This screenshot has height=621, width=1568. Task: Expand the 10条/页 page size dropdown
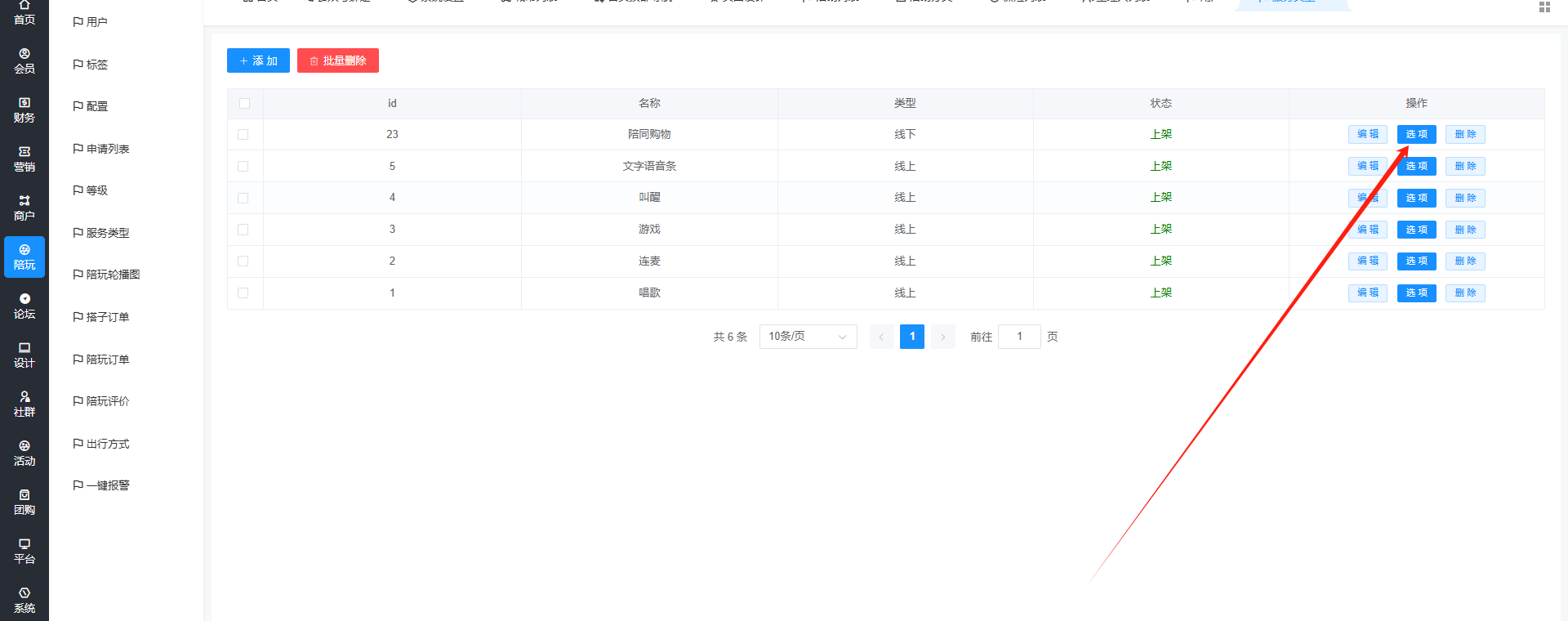808,337
